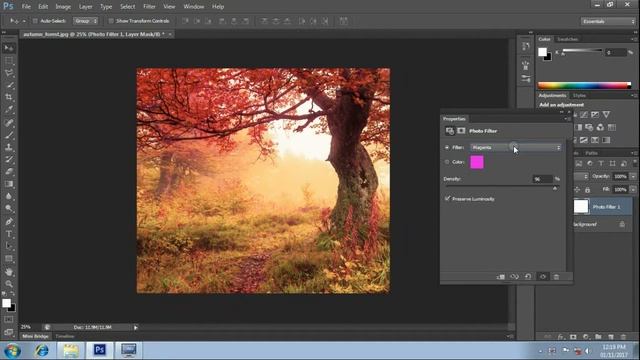The height and width of the screenshot is (360, 640).
Task: Select the Move tool in the toolbox
Action: pyautogui.click(x=9, y=48)
